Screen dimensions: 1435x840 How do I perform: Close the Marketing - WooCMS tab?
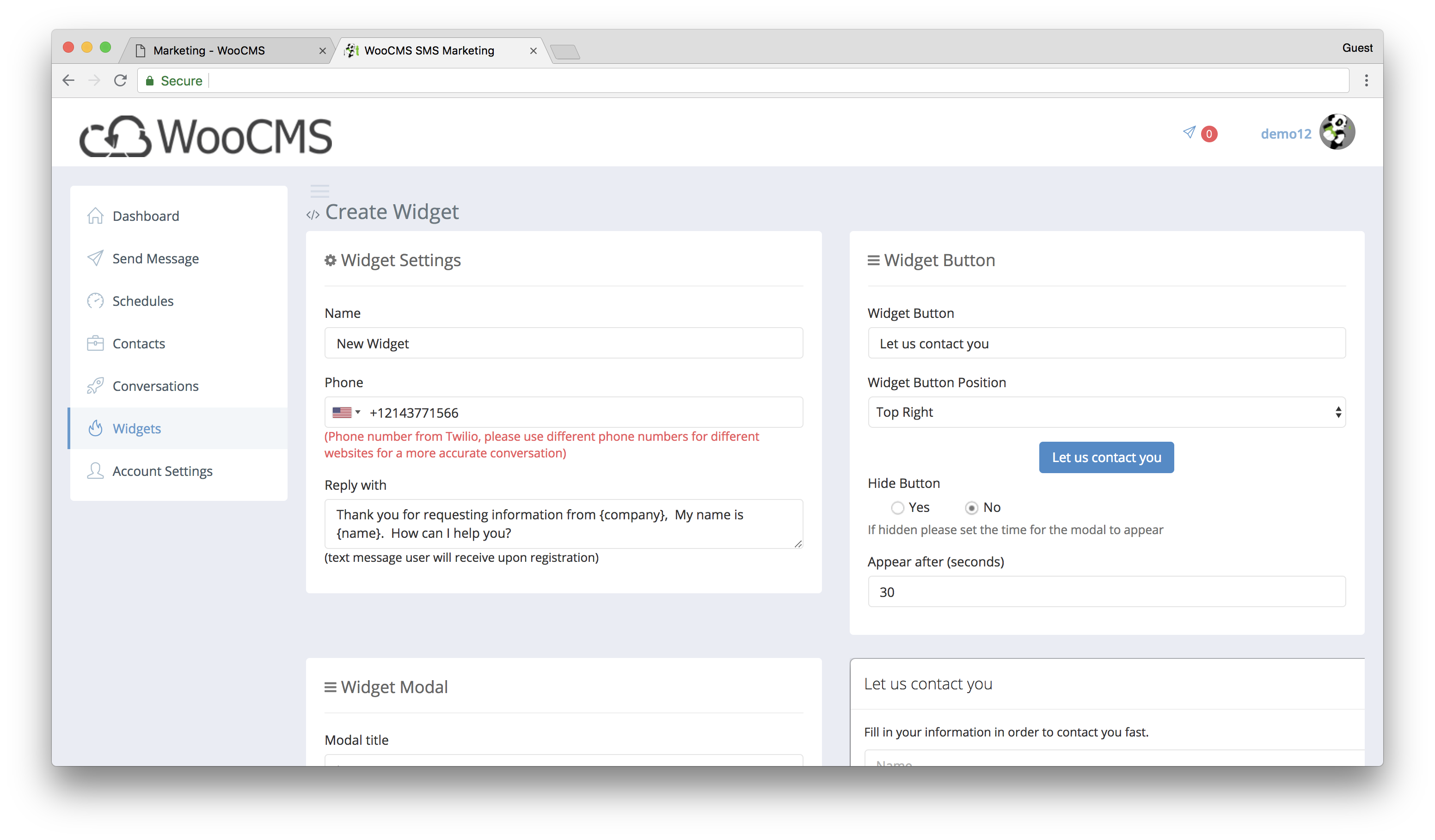pyautogui.click(x=323, y=51)
